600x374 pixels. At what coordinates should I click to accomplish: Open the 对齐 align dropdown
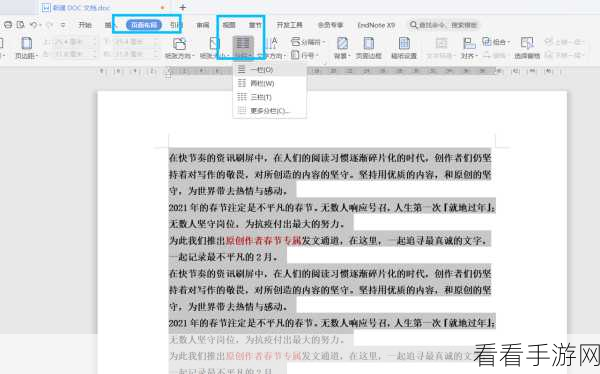[x=469, y=48]
